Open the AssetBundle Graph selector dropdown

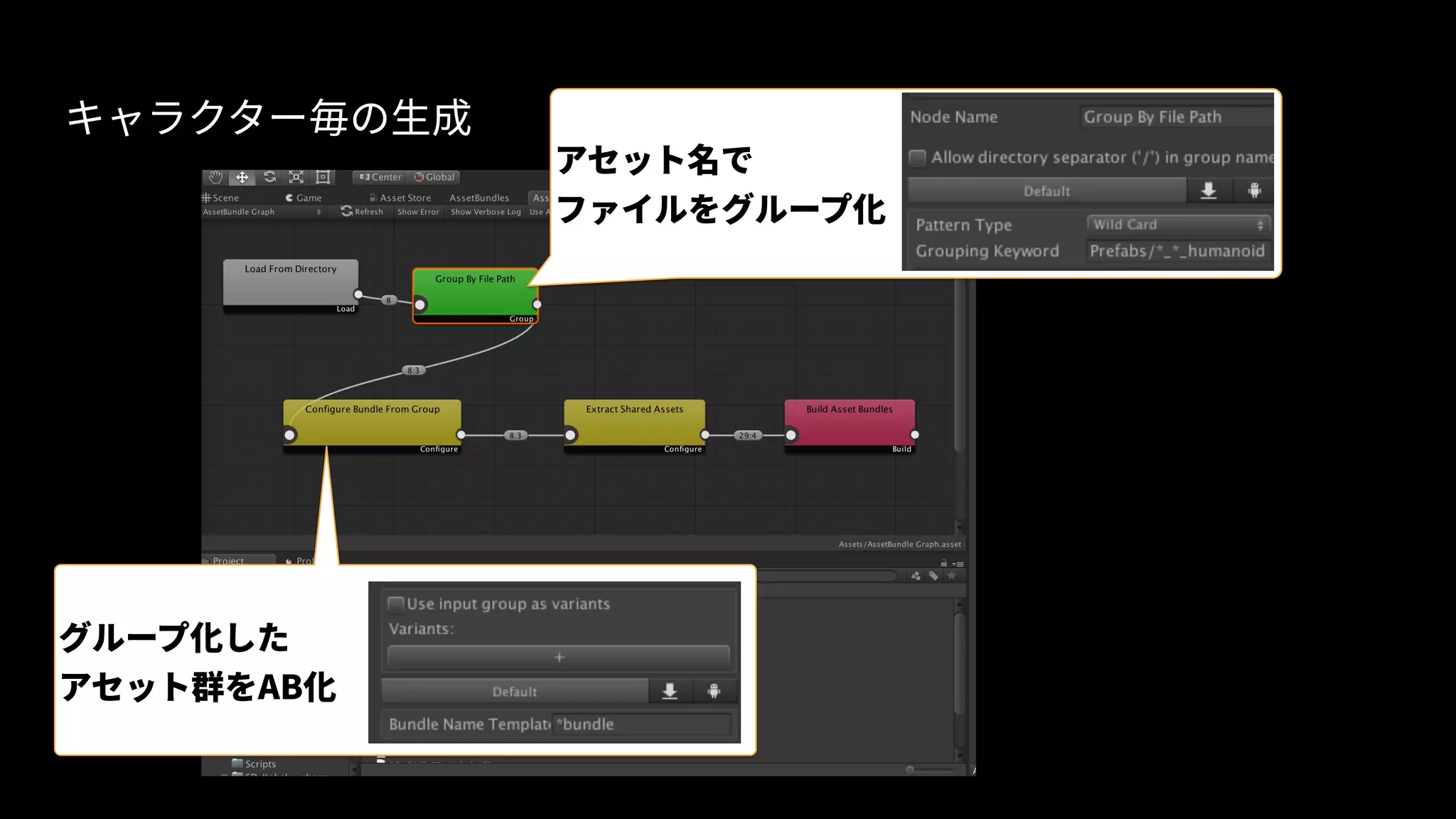(x=262, y=212)
